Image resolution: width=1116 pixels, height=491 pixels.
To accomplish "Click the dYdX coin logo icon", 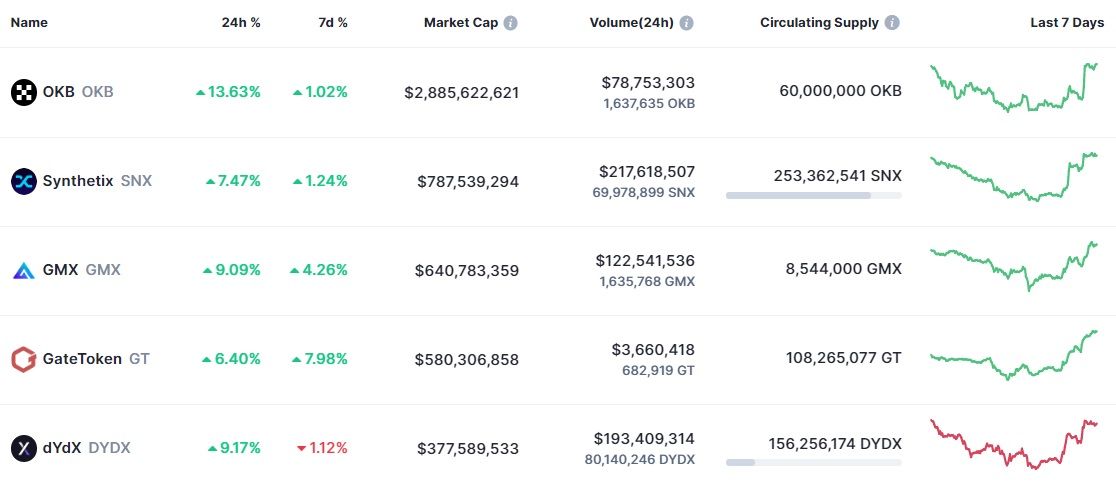I will (x=23, y=448).
